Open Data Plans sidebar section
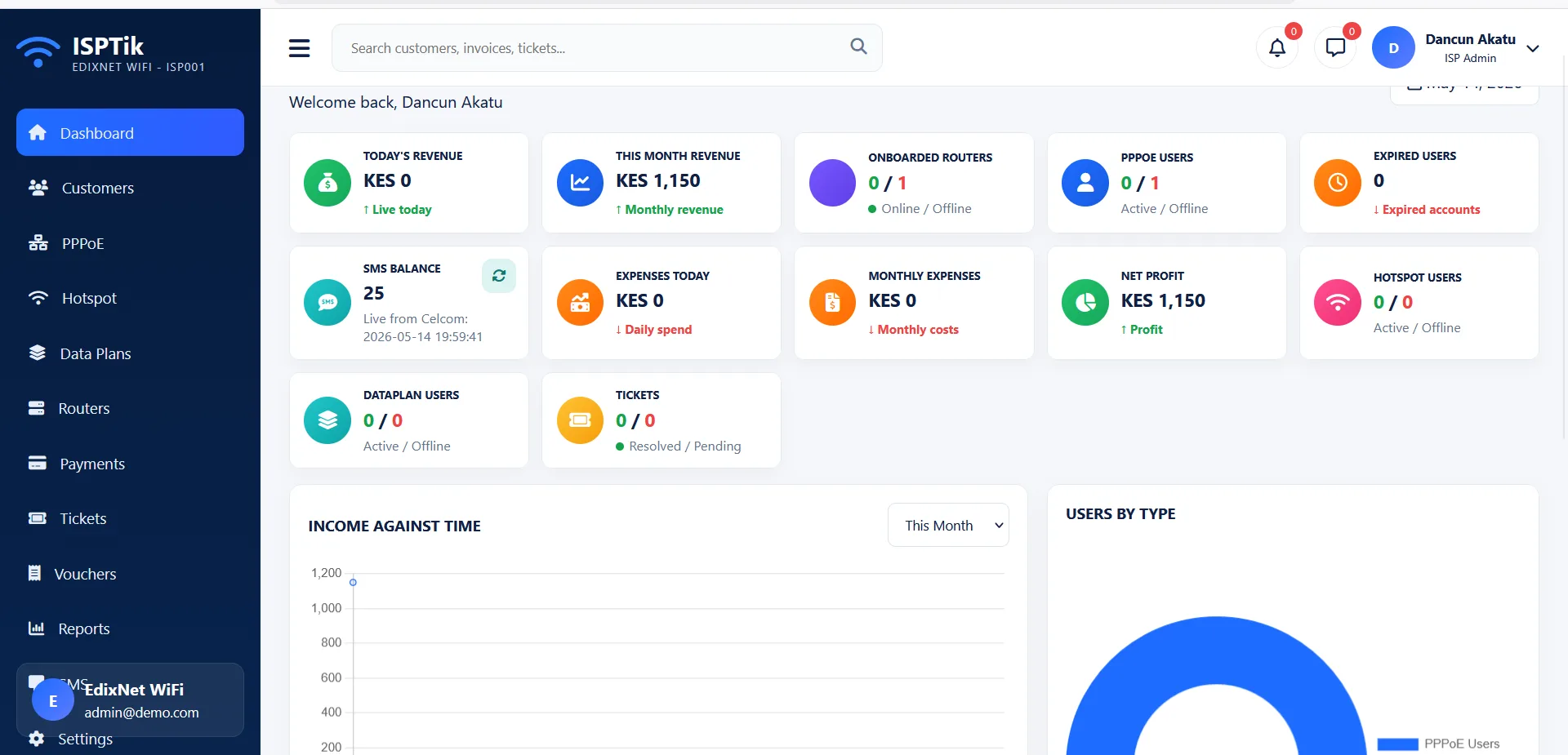The height and width of the screenshot is (755, 1568). 130,353
